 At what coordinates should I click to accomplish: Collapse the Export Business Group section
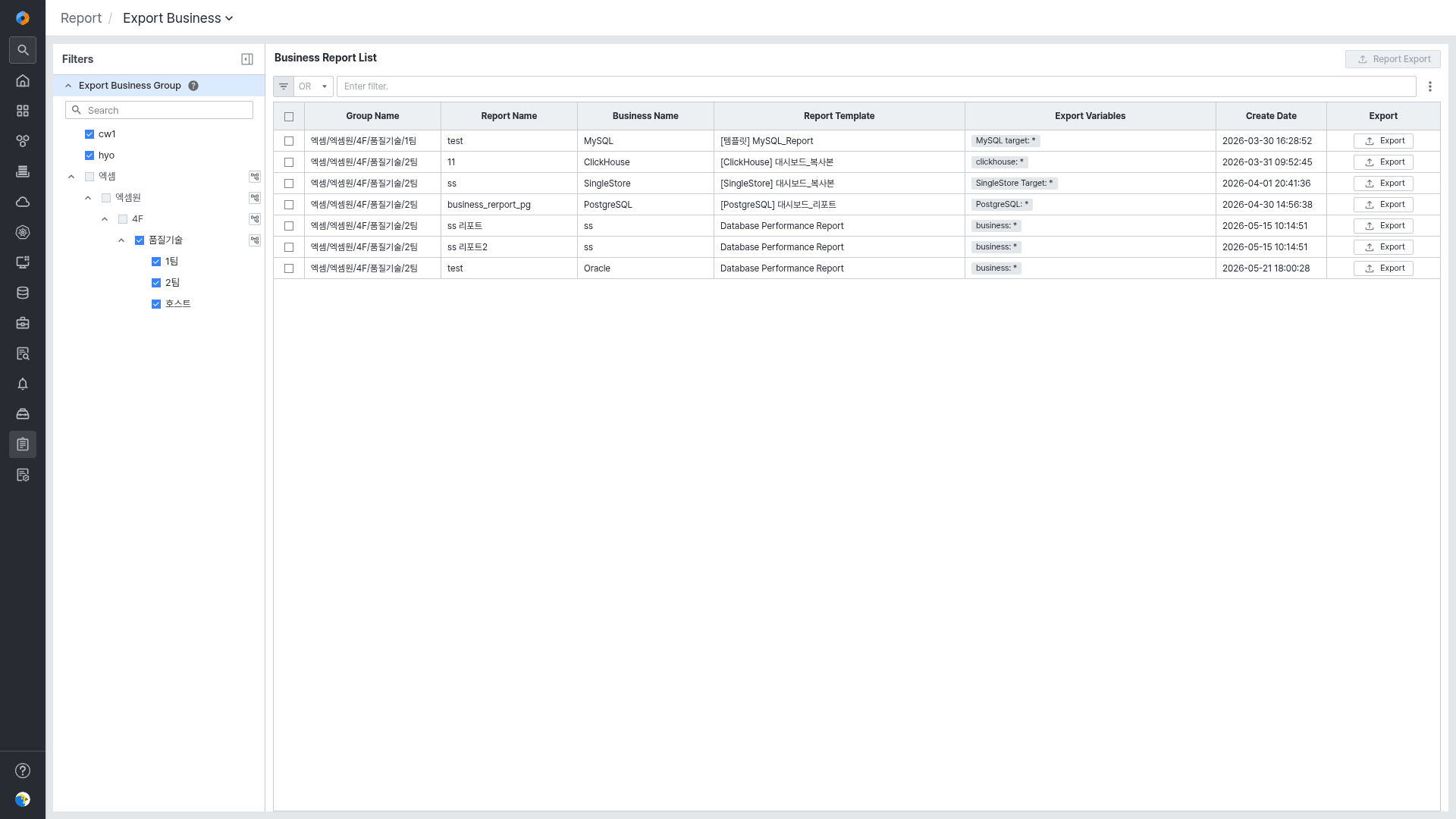pyautogui.click(x=68, y=86)
